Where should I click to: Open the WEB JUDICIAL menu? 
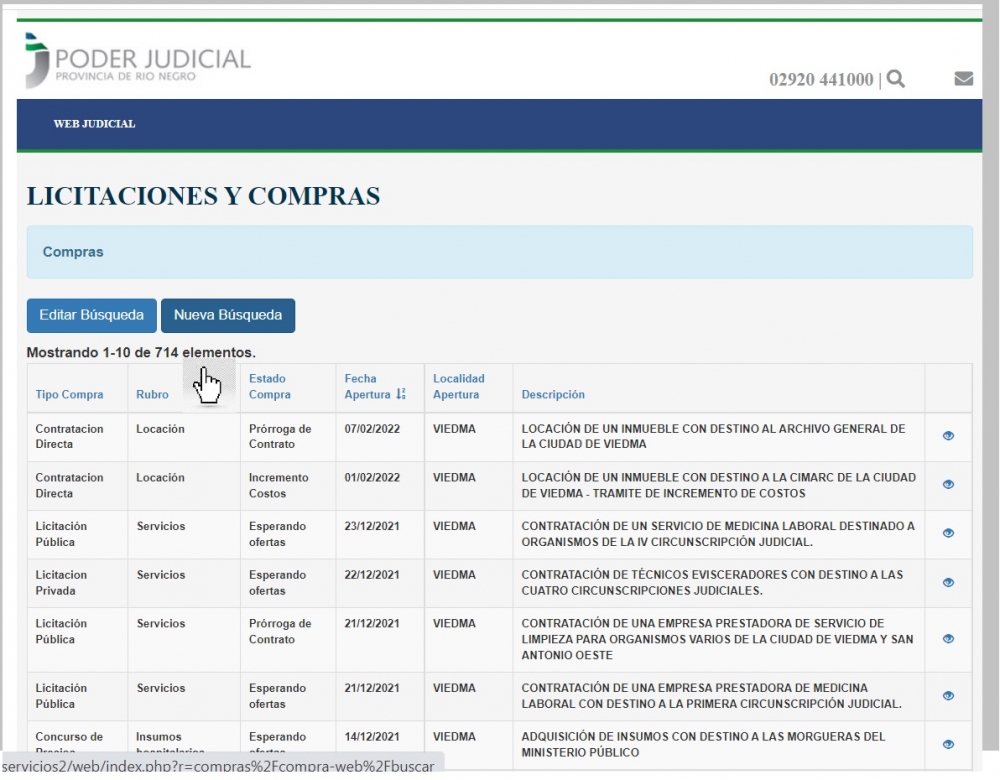(94, 124)
